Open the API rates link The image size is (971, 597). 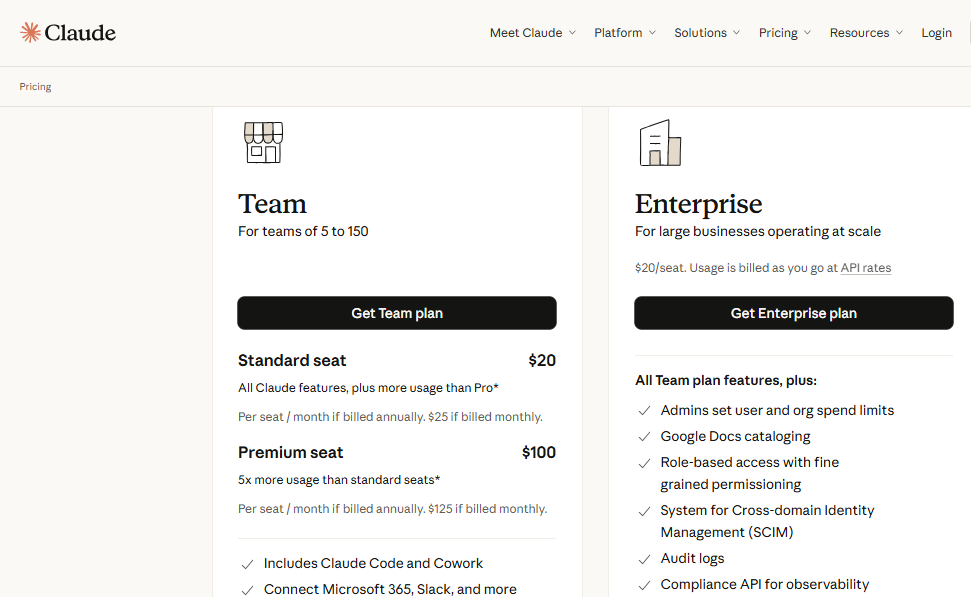pyautogui.click(x=864, y=267)
